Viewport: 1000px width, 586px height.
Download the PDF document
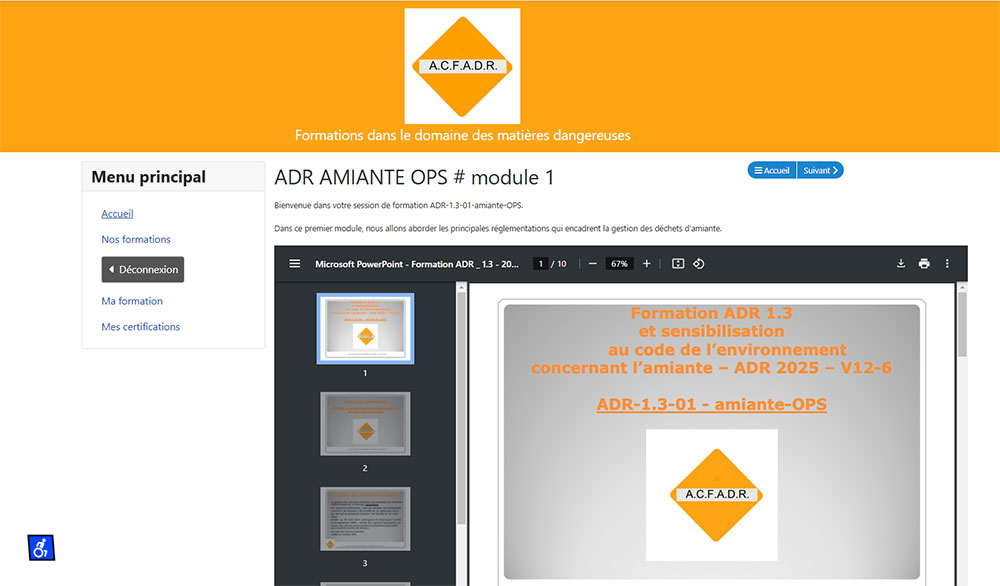click(x=901, y=263)
